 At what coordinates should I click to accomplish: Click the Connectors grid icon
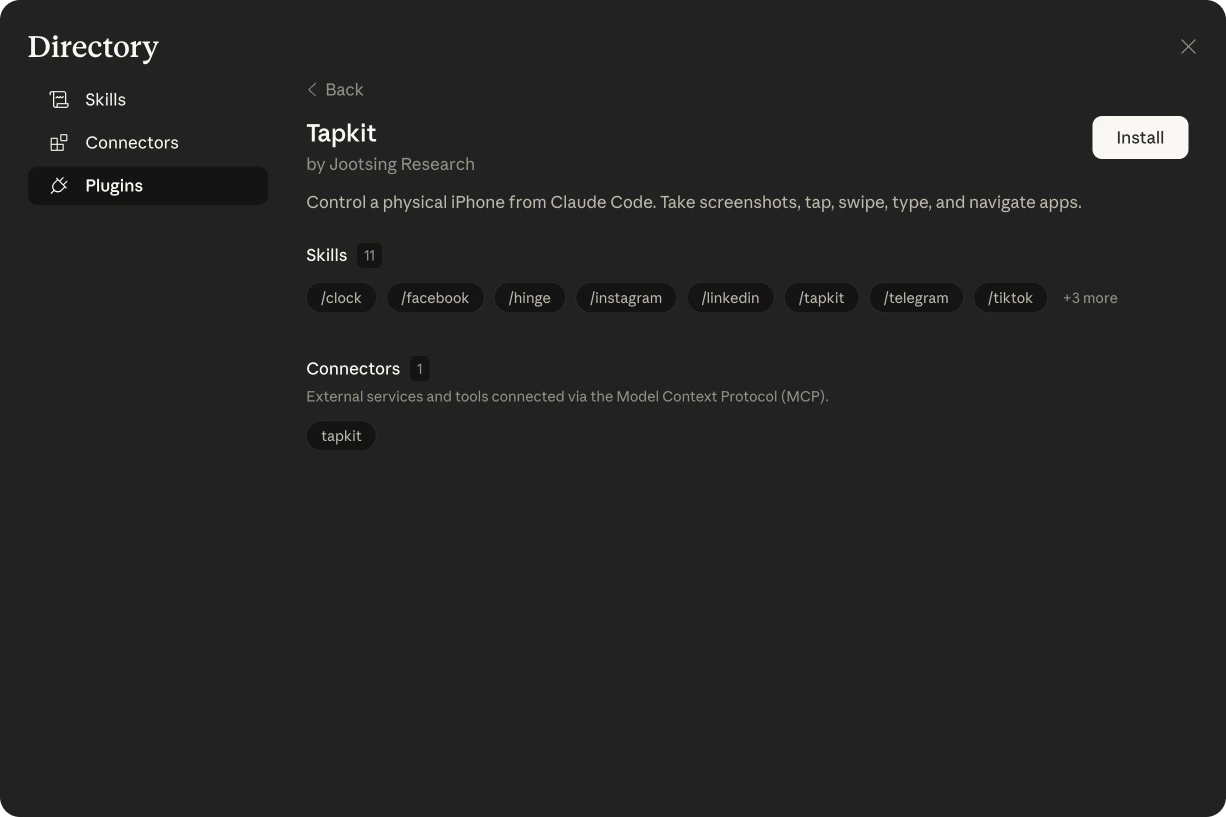[59, 142]
